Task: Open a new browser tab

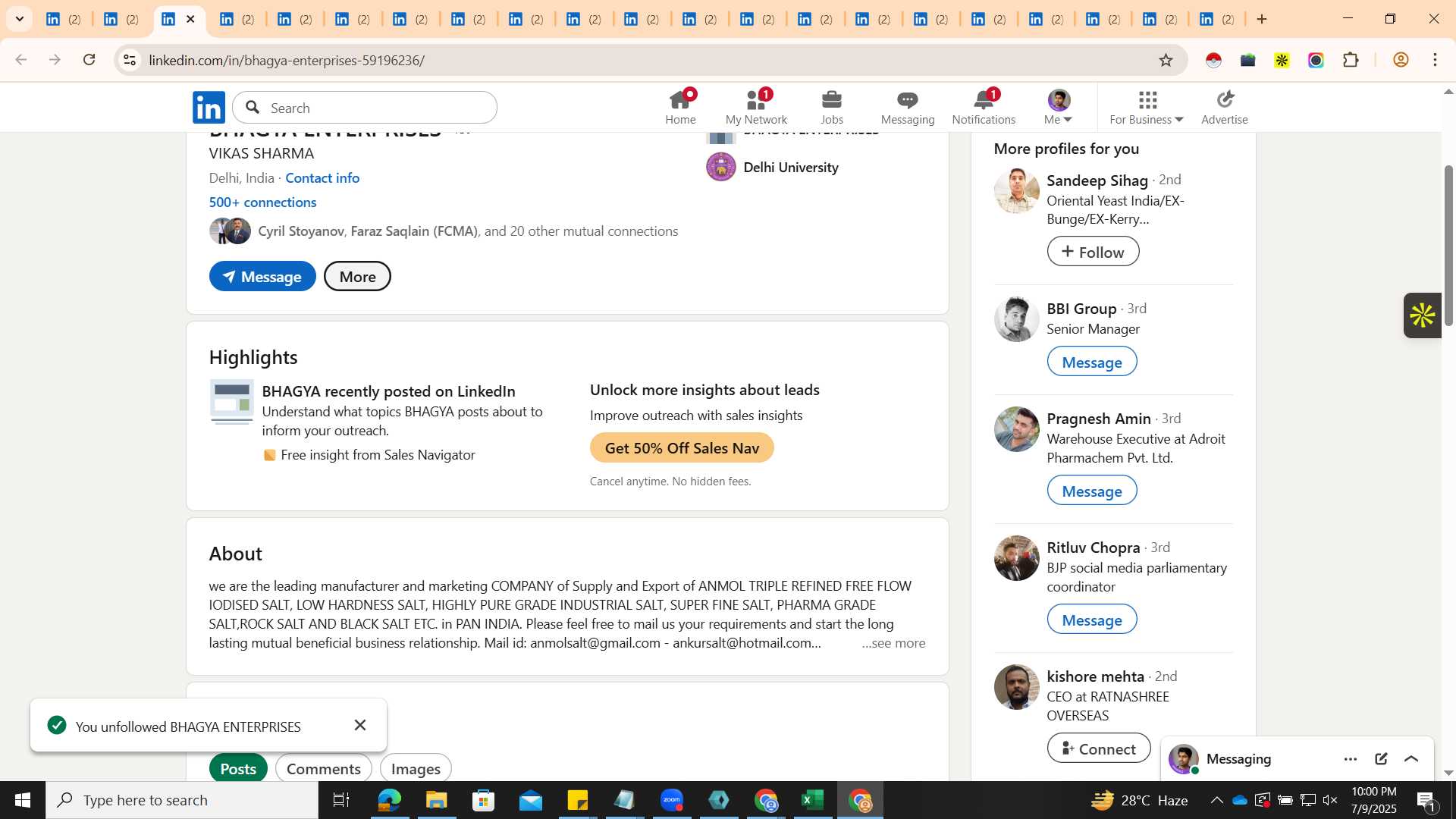Action: click(x=1262, y=19)
